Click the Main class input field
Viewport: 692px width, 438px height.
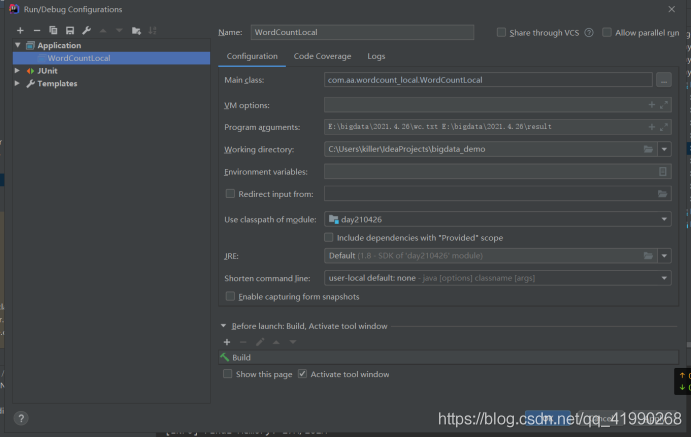point(488,80)
